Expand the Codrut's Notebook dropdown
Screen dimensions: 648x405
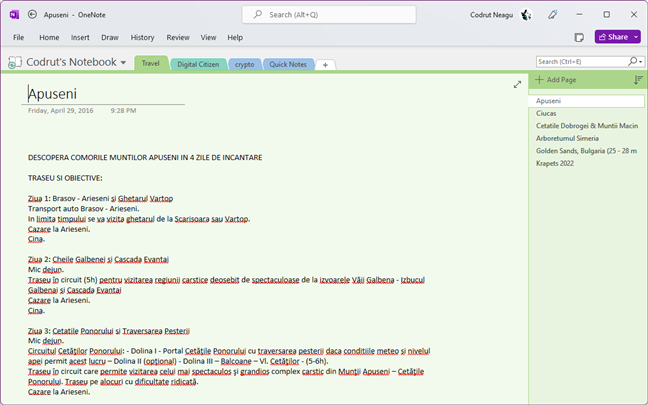tap(123, 63)
